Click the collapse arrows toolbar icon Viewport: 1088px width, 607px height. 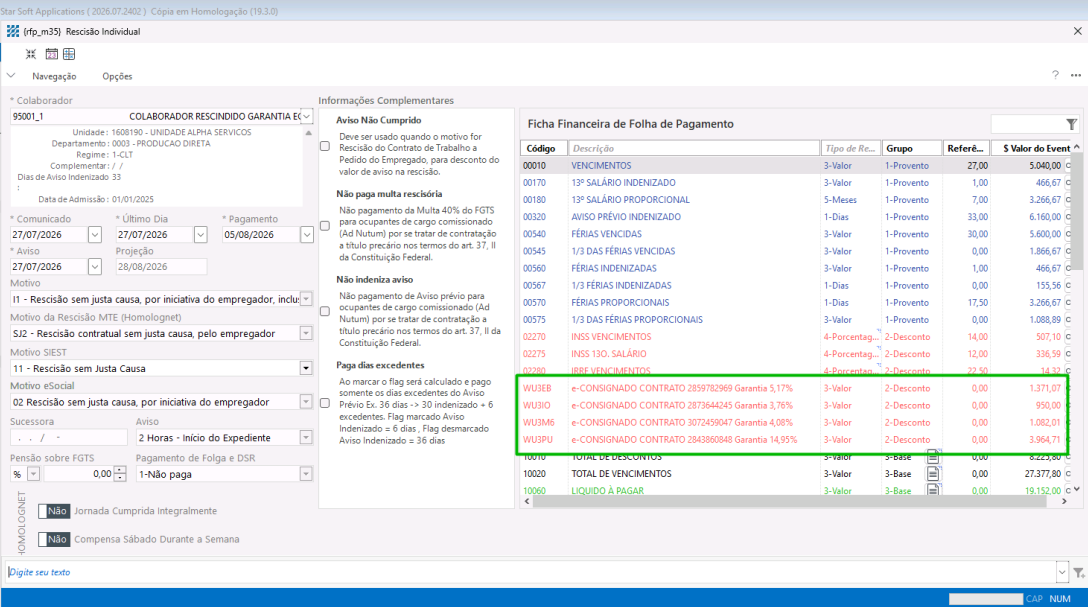click(31, 54)
